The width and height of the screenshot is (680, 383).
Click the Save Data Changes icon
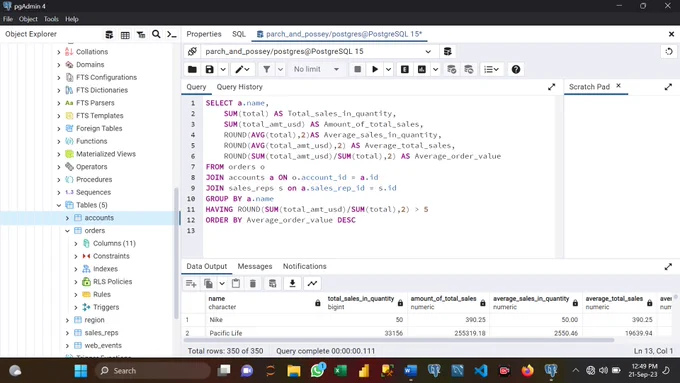[272, 284]
